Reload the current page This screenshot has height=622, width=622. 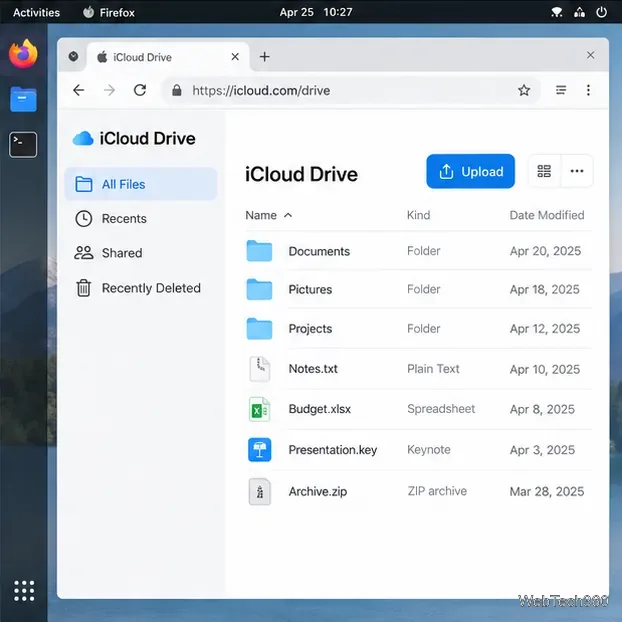click(140, 90)
